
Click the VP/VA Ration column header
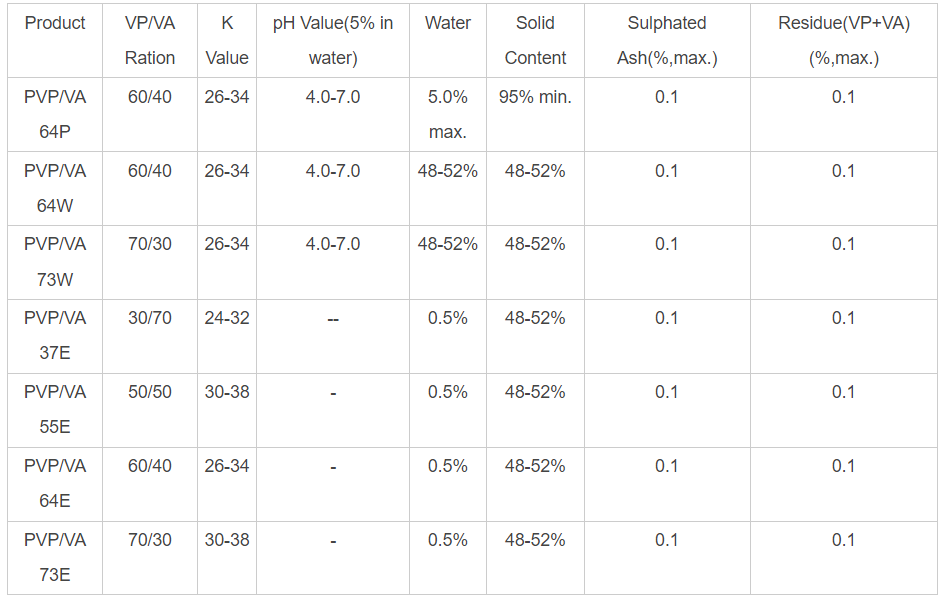click(x=150, y=40)
